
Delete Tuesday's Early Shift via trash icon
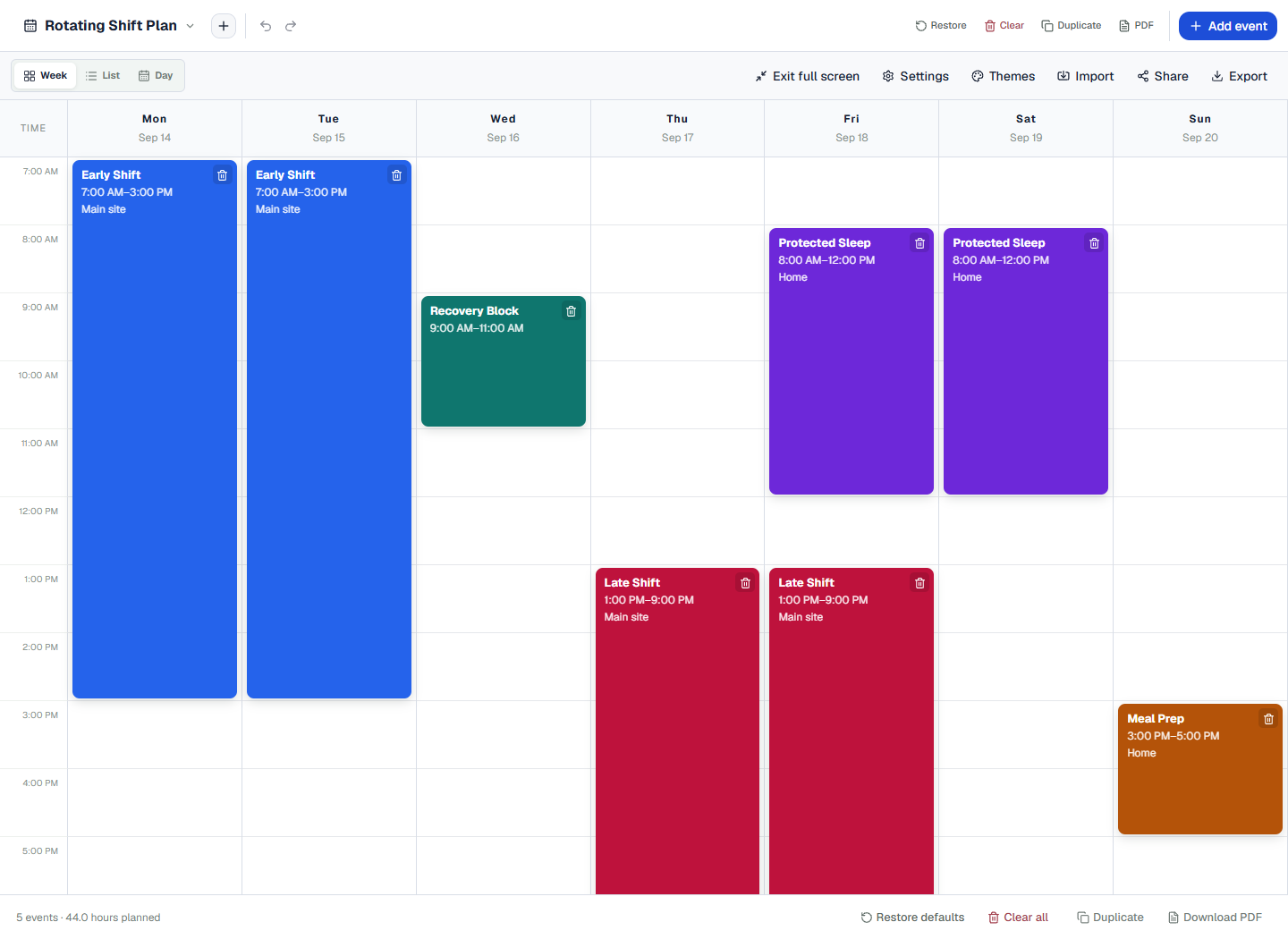397,175
